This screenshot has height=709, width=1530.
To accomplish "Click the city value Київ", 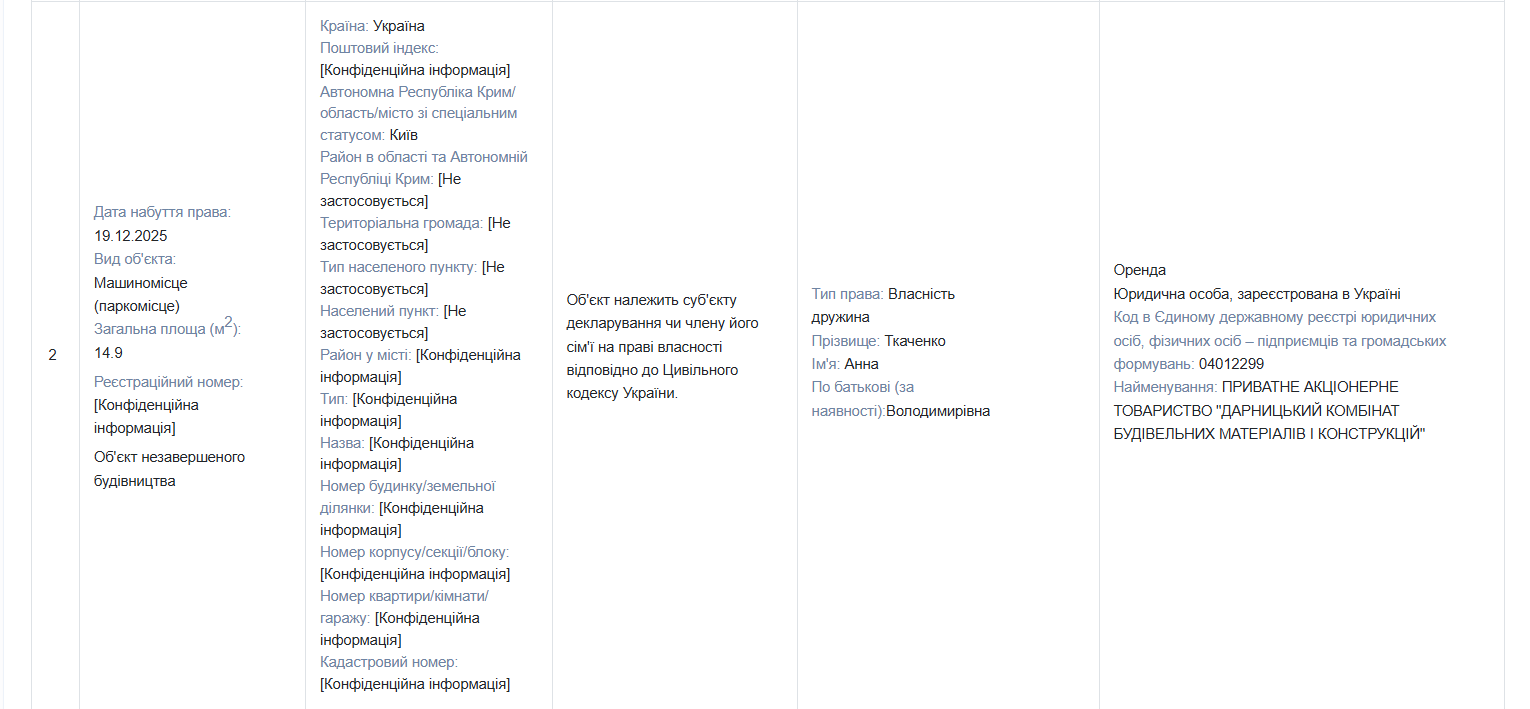I will (404, 135).
